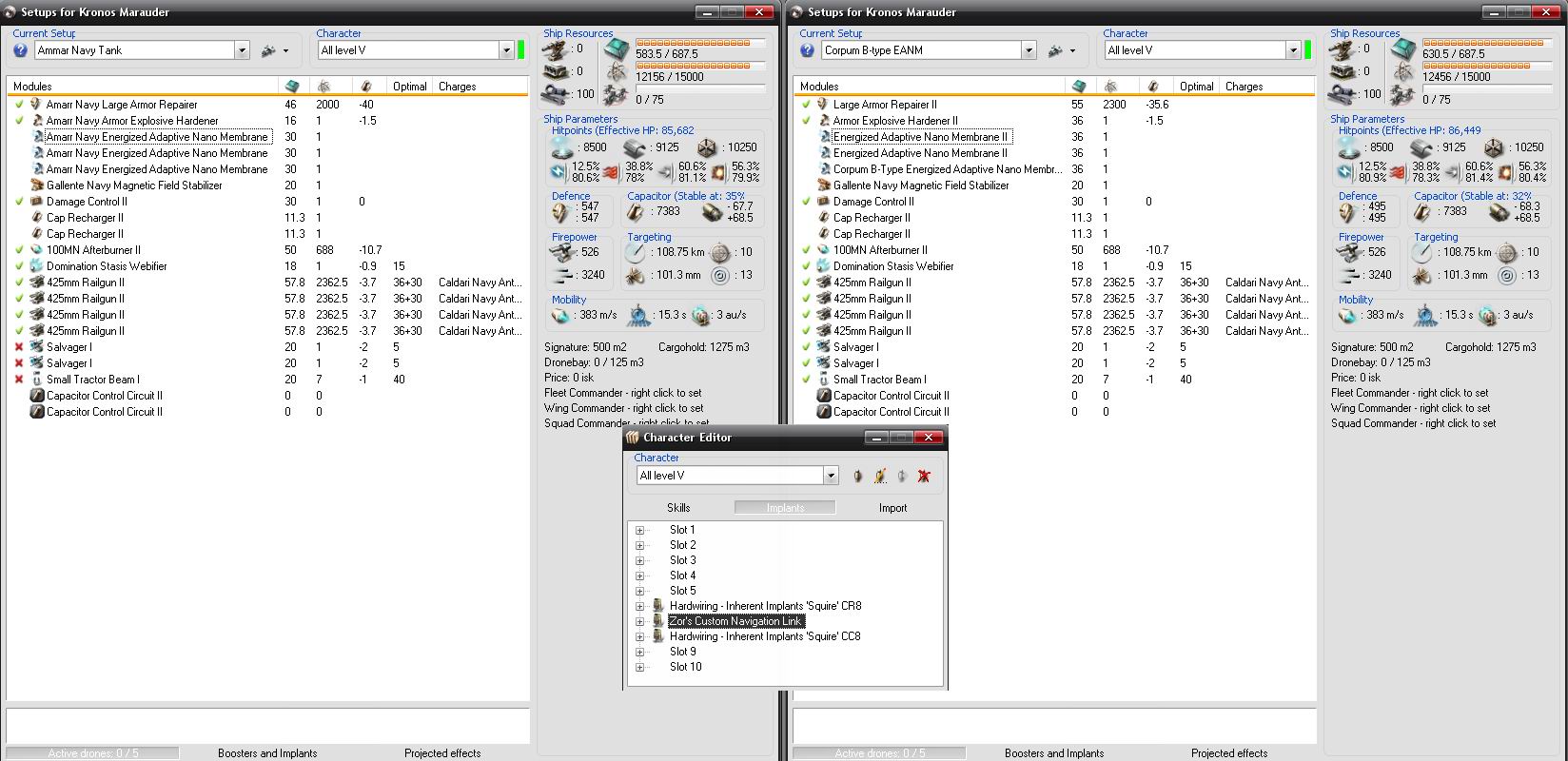The image size is (1568, 761).
Task: Click the Charges column header in right window
Action: (1266, 87)
